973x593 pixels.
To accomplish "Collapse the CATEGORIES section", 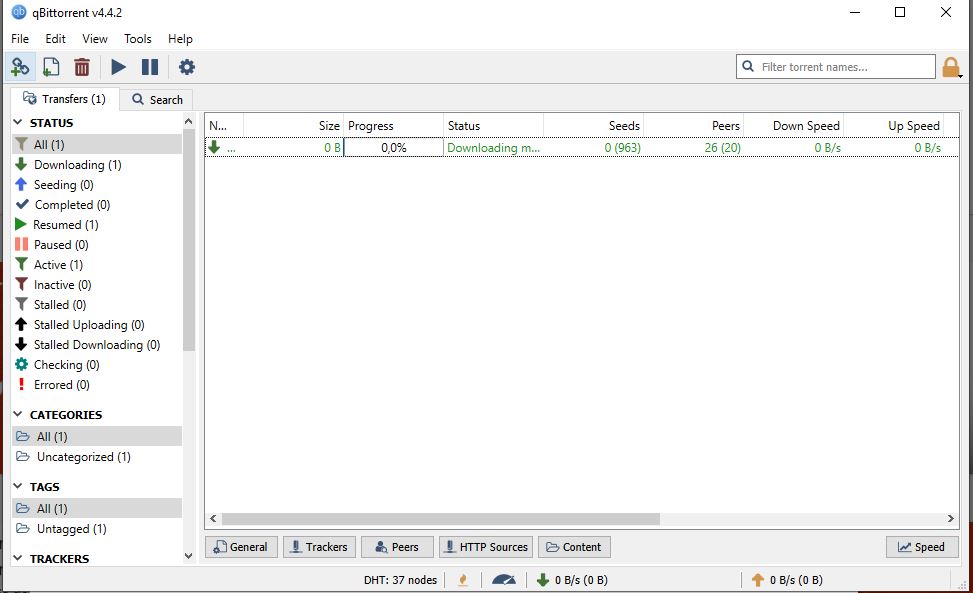I will [x=18, y=414].
